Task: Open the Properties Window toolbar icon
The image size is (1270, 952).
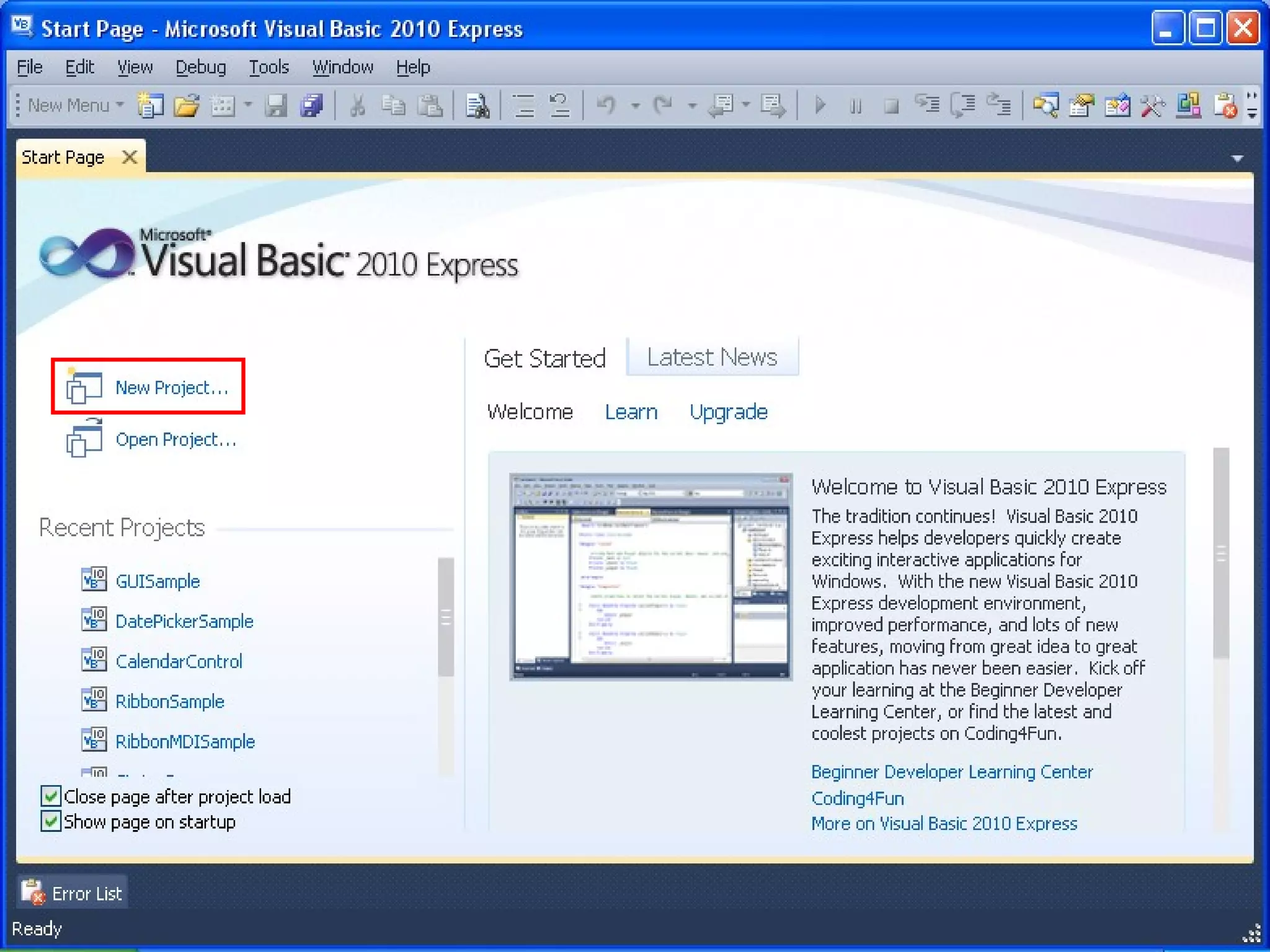Action: [x=1081, y=105]
